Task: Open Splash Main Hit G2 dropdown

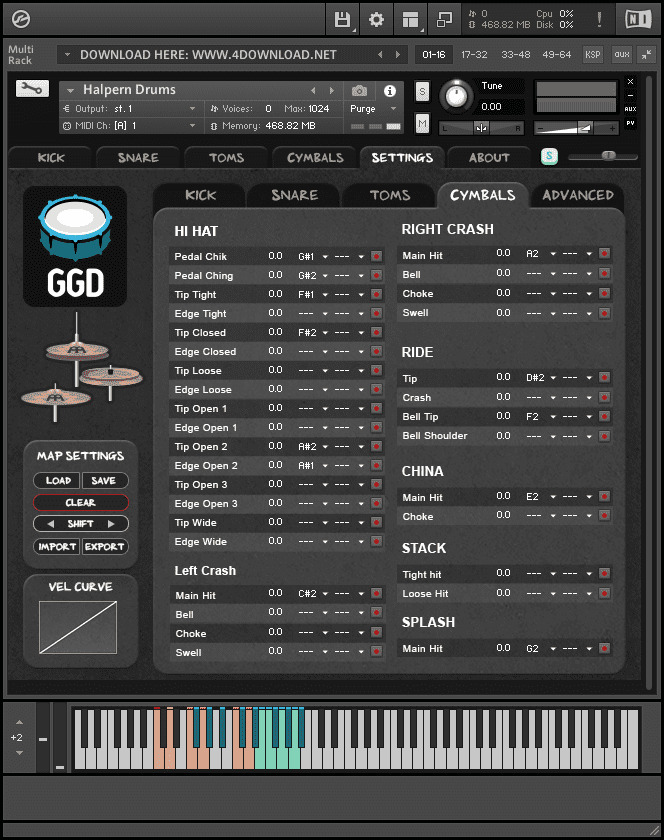Action: (x=541, y=648)
